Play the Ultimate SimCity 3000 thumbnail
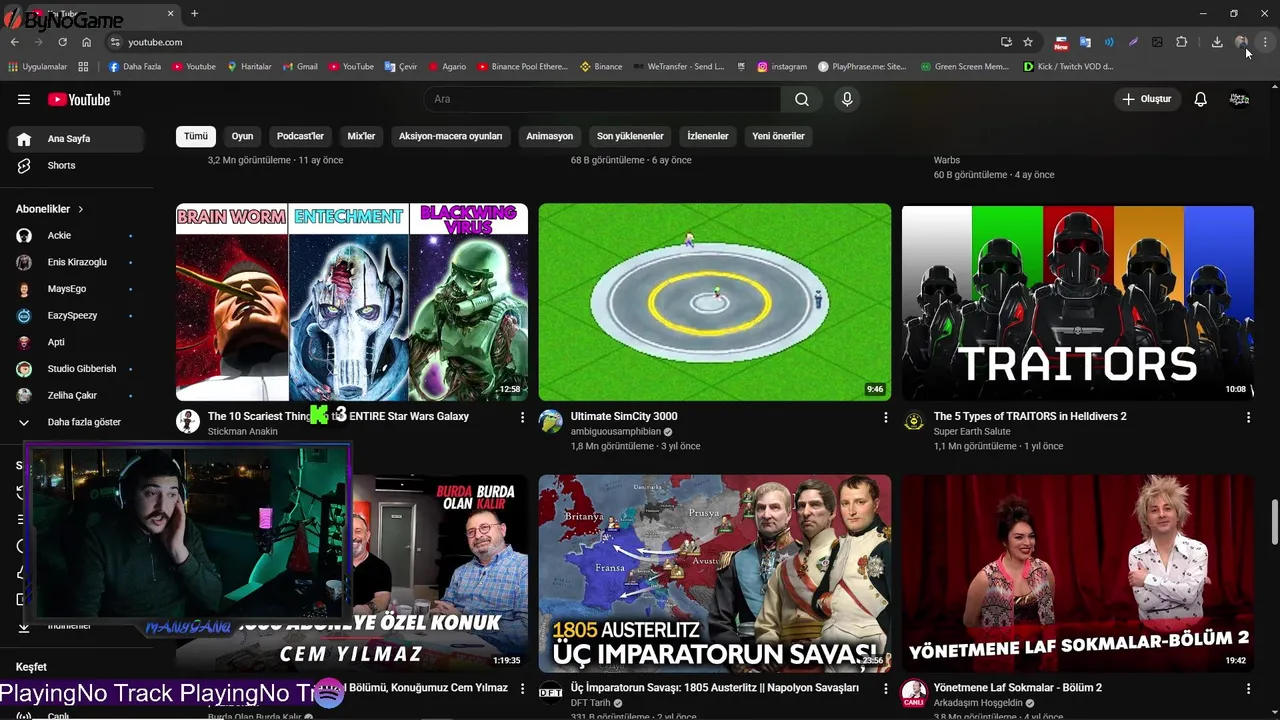Viewport: 1280px width, 720px height. point(715,302)
